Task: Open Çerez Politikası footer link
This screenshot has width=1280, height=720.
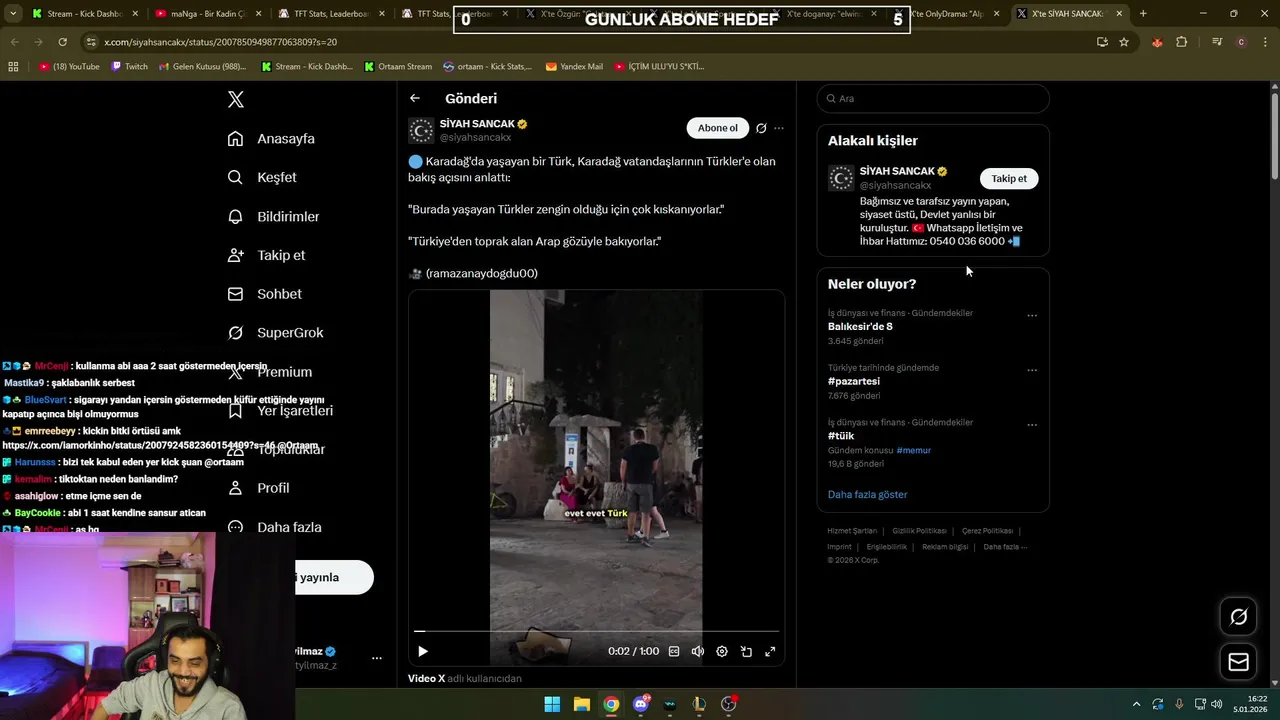Action: [987, 531]
